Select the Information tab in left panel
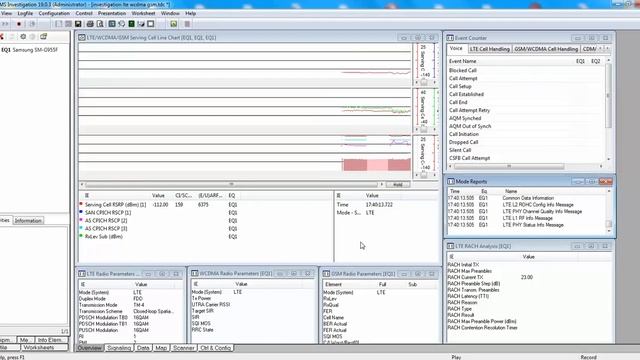This screenshot has height=360, width=640. [x=28, y=220]
